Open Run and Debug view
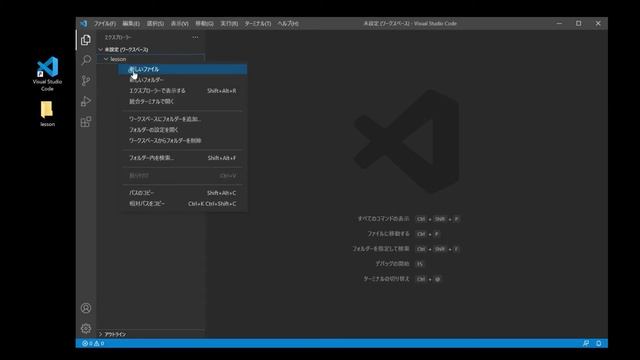This screenshot has width=640, height=360. pos(86,101)
